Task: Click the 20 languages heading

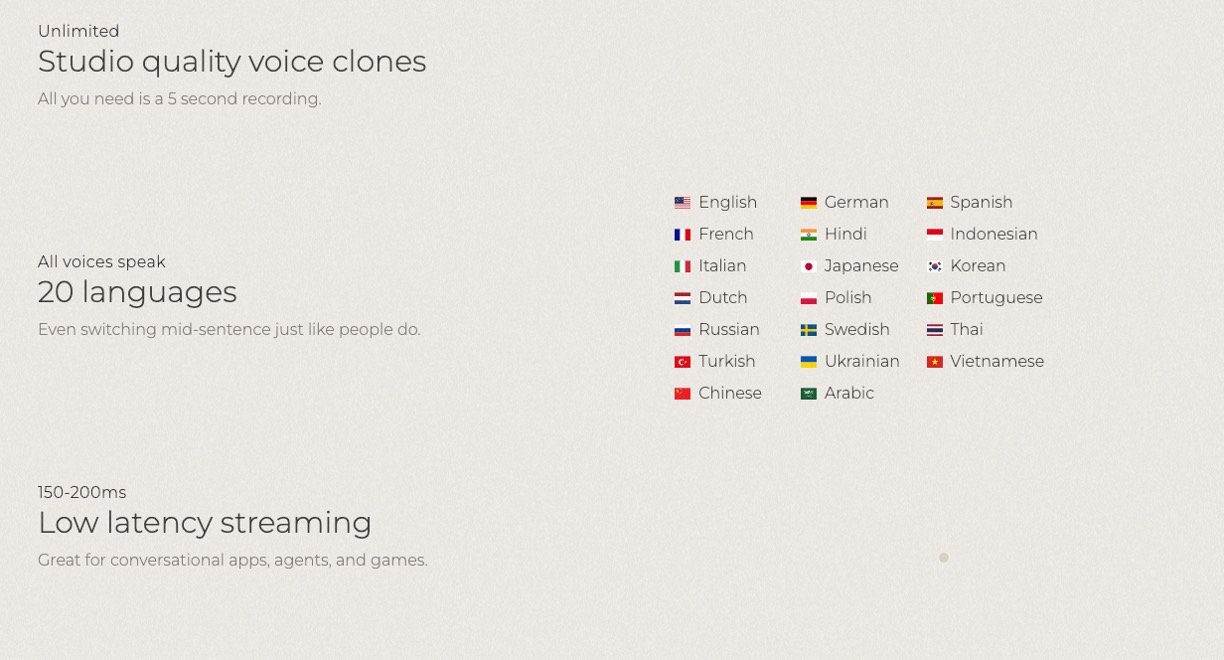Action: point(137,292)
